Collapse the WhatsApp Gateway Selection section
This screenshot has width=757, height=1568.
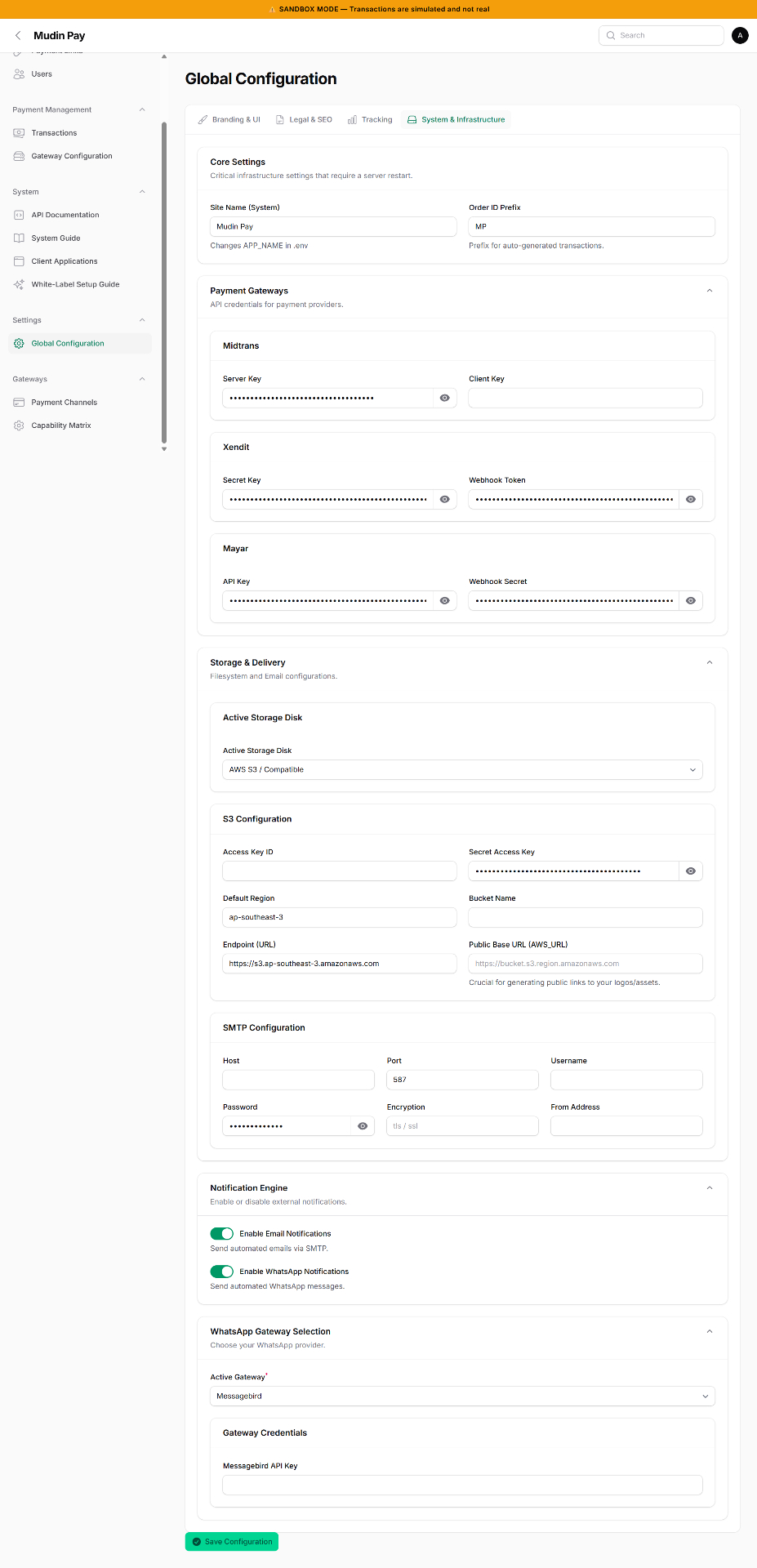click(709, 1331)
